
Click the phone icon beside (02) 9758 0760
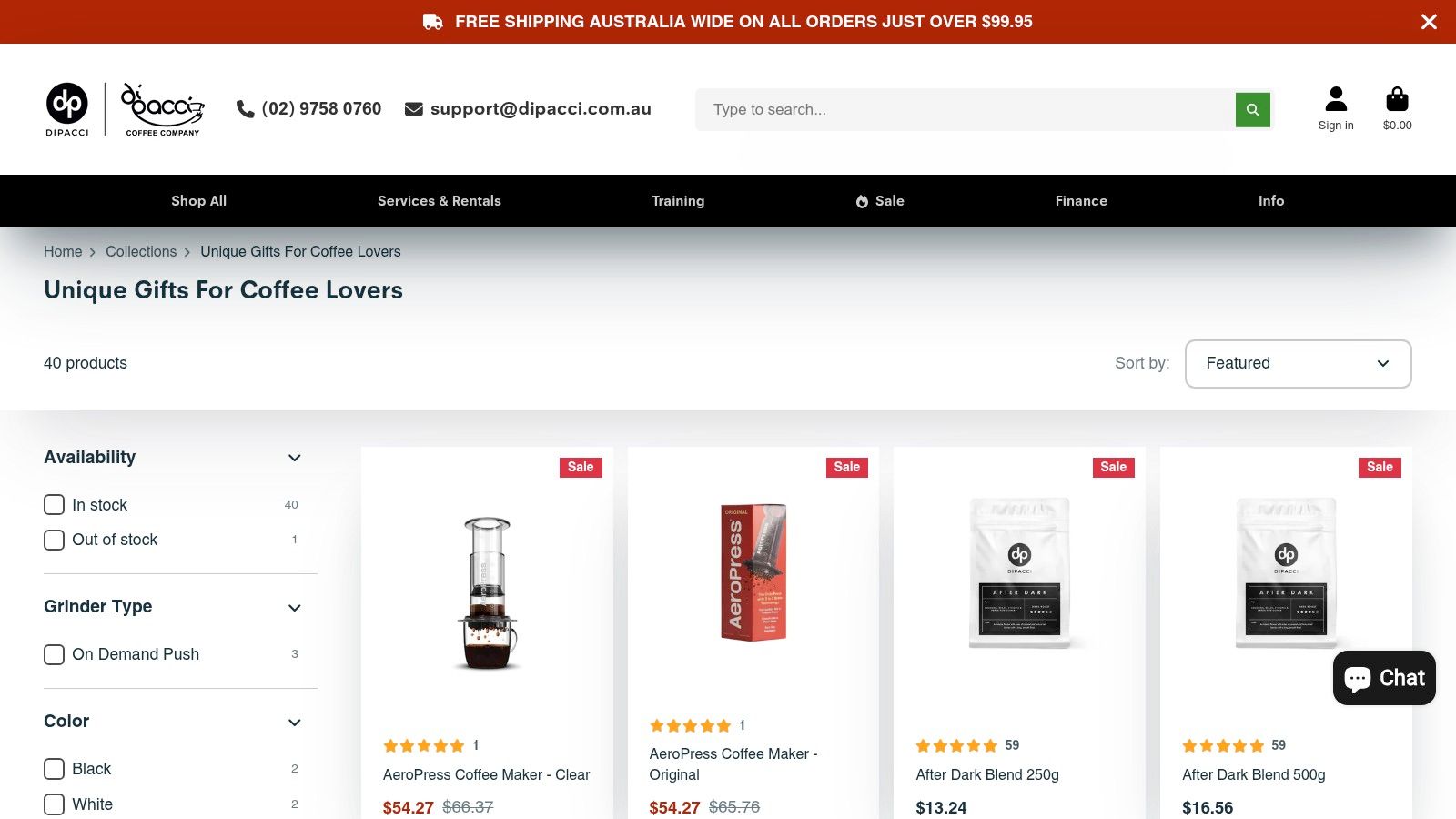click(245, 109)
